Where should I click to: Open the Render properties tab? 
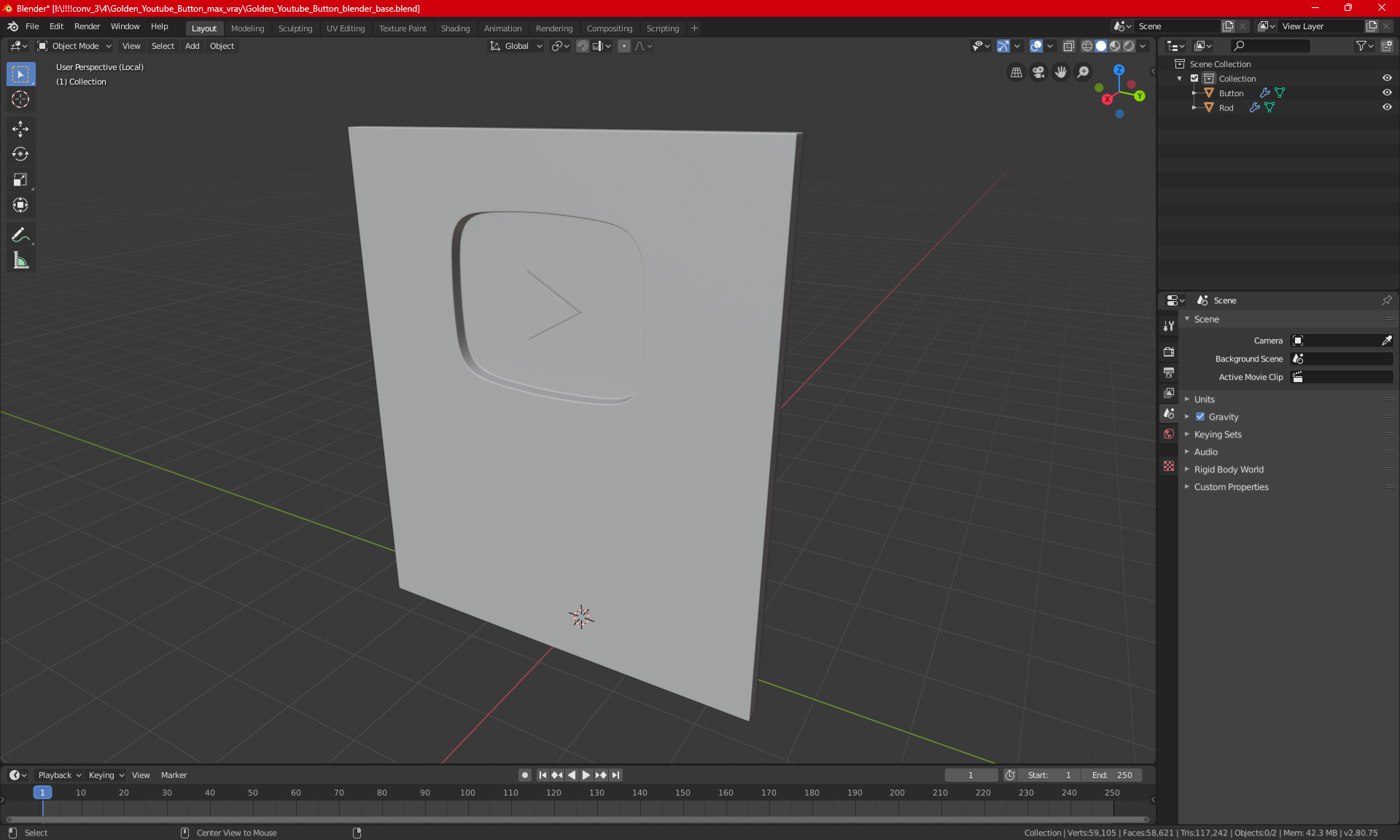tap(1169, 351)
